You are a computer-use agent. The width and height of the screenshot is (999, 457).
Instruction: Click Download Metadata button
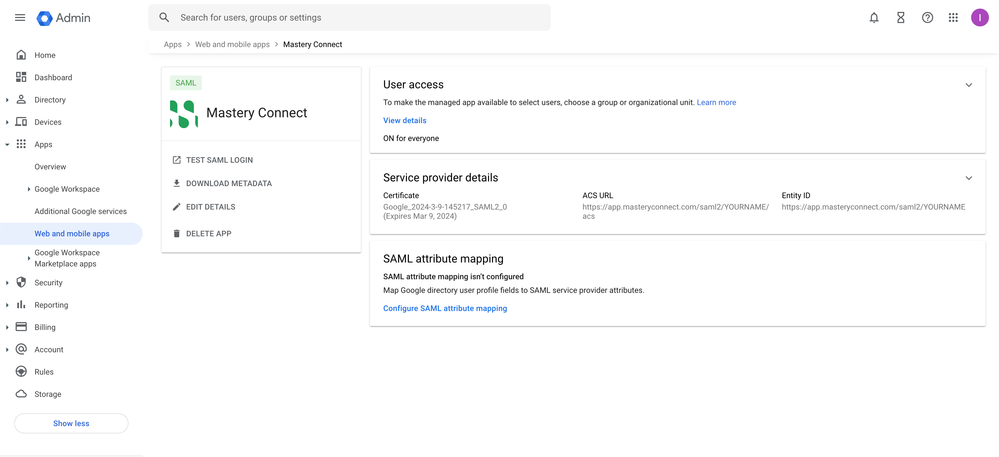point(228,184)
